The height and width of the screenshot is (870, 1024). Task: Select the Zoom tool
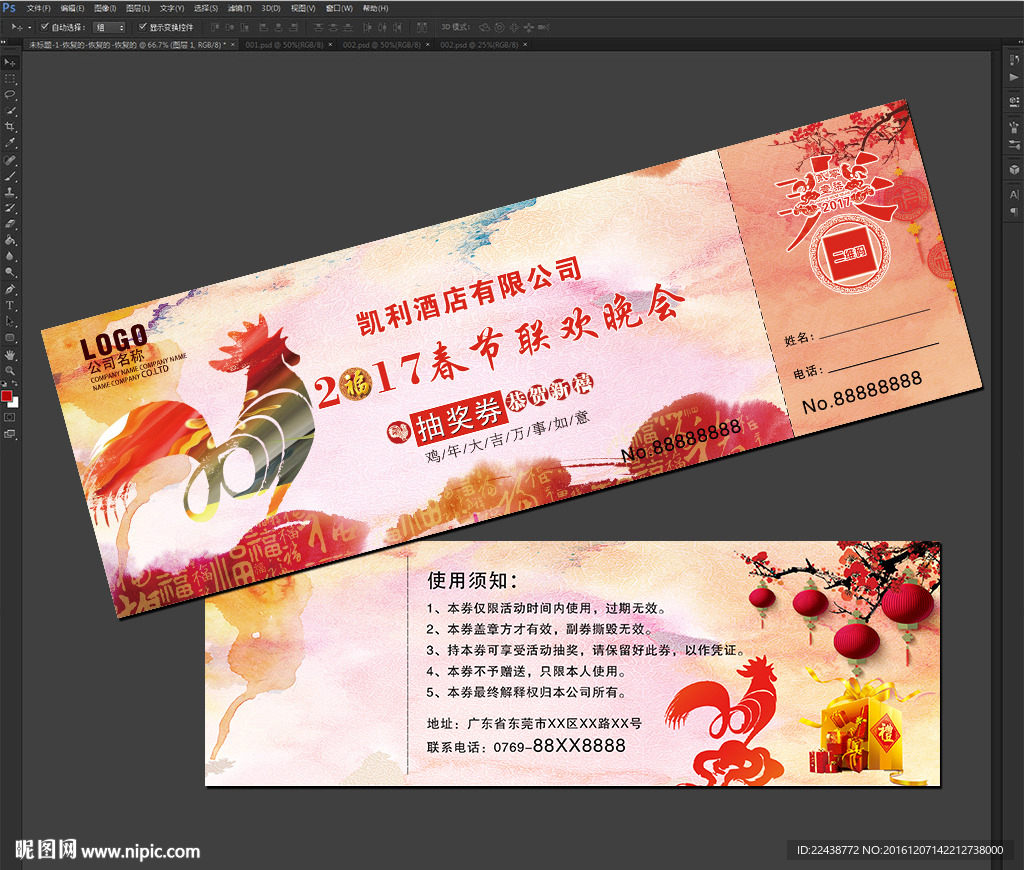pos(10,371)
